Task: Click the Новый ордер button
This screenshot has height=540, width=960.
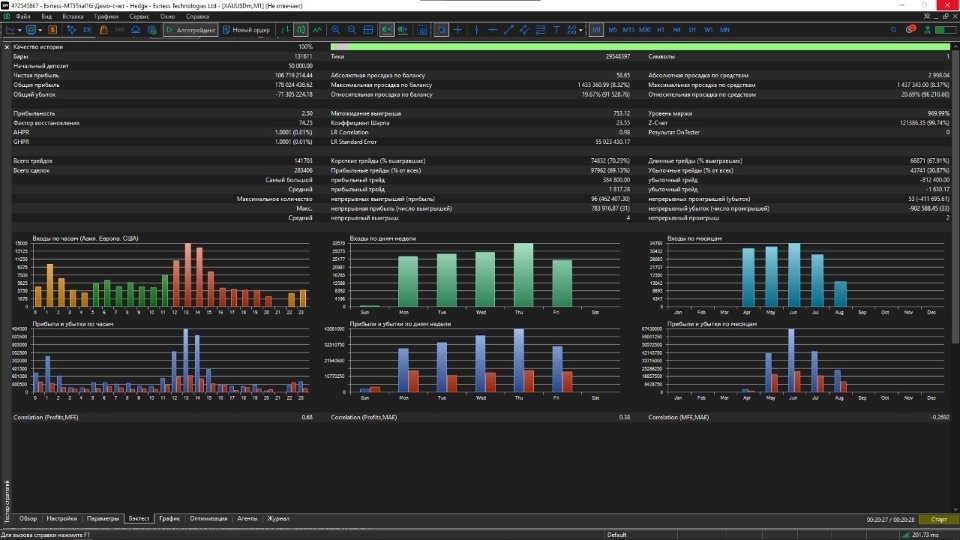Action: tap(246, 29)
